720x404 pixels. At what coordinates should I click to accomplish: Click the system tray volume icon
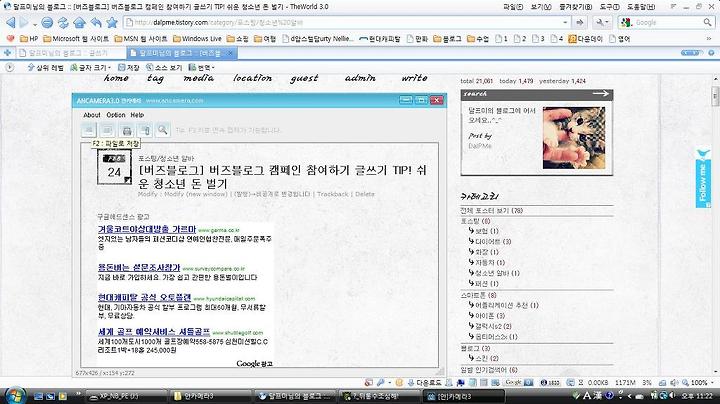coord(672,395)
